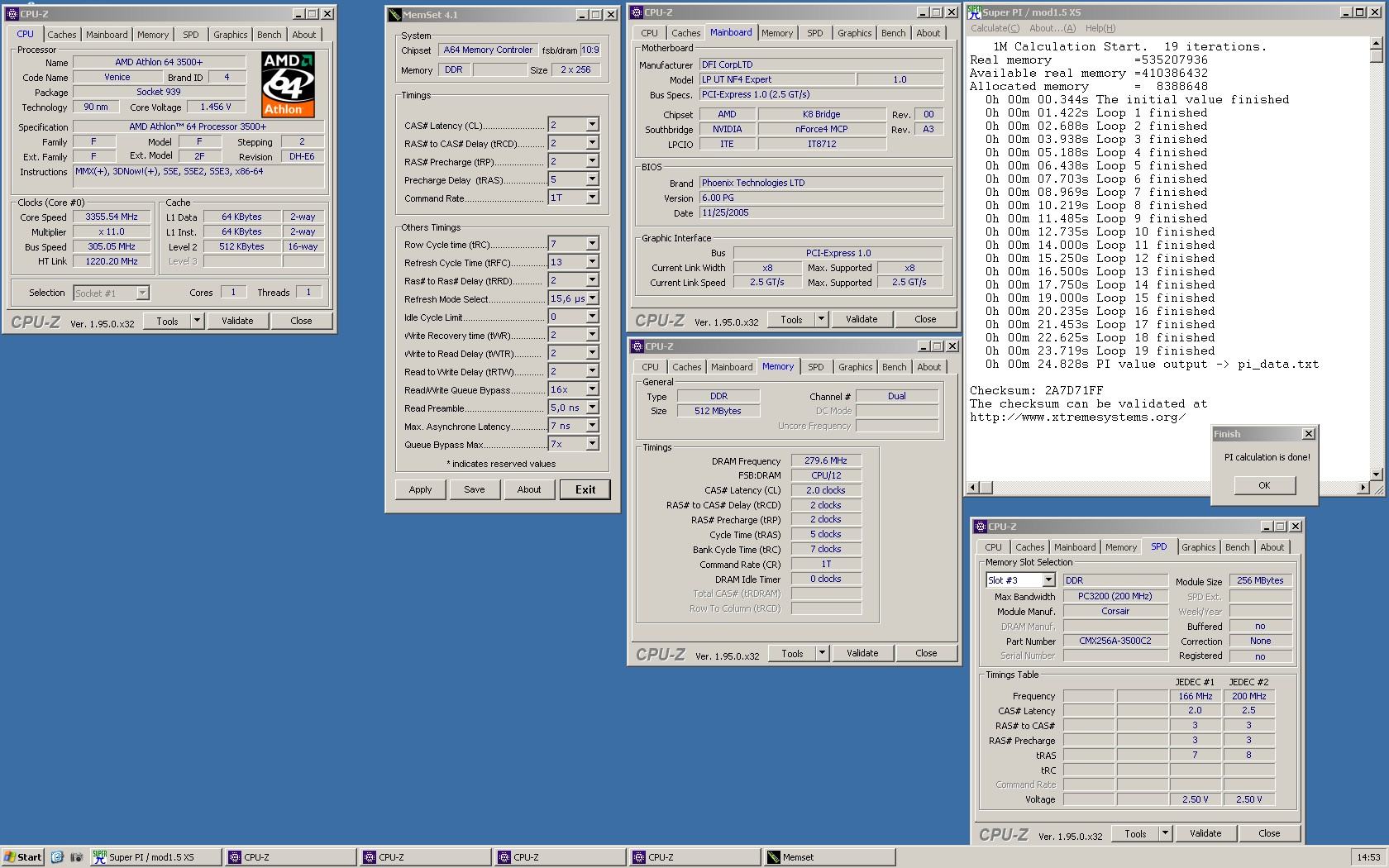
Task: Click Super PI horizontal scrollbar left arrow
Action: pyautogui.click(x=973, y=488)
